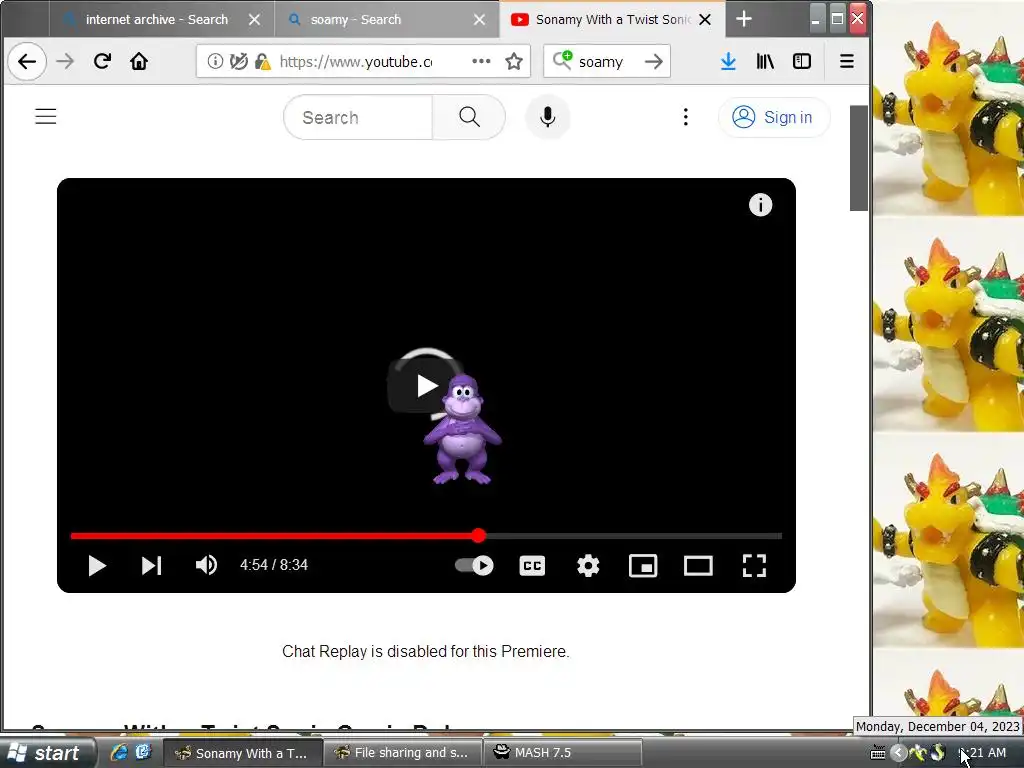
Task: Enable the miniplayer mode
Action: tap(643, 566)
